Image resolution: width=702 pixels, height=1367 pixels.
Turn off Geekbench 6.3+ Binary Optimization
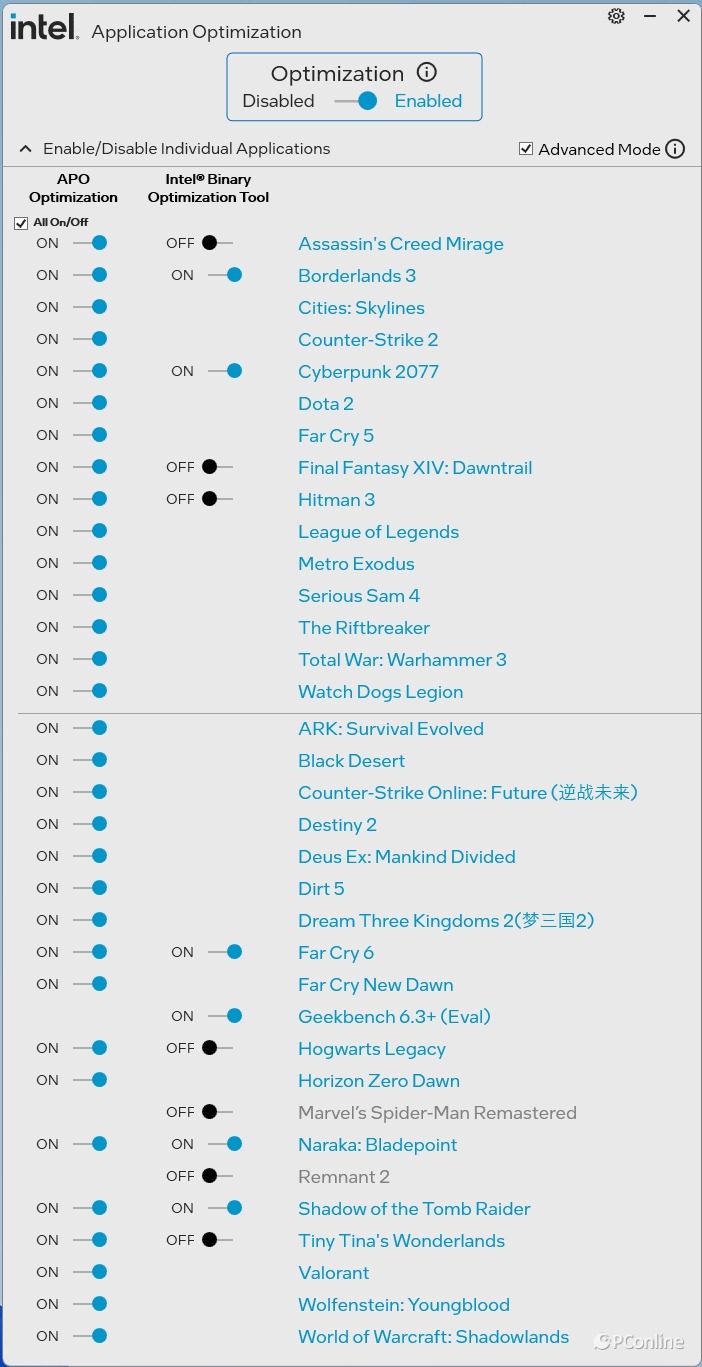[225, 1016]
